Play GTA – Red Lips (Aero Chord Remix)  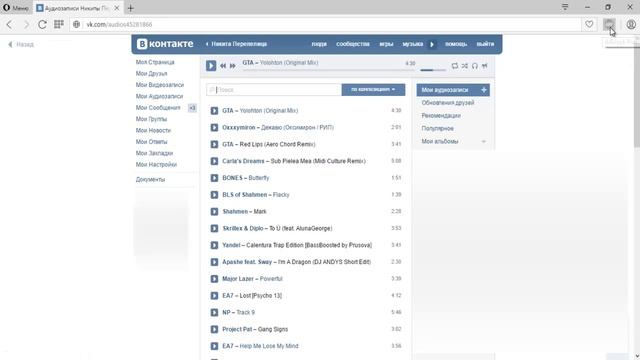pos(214,144)
